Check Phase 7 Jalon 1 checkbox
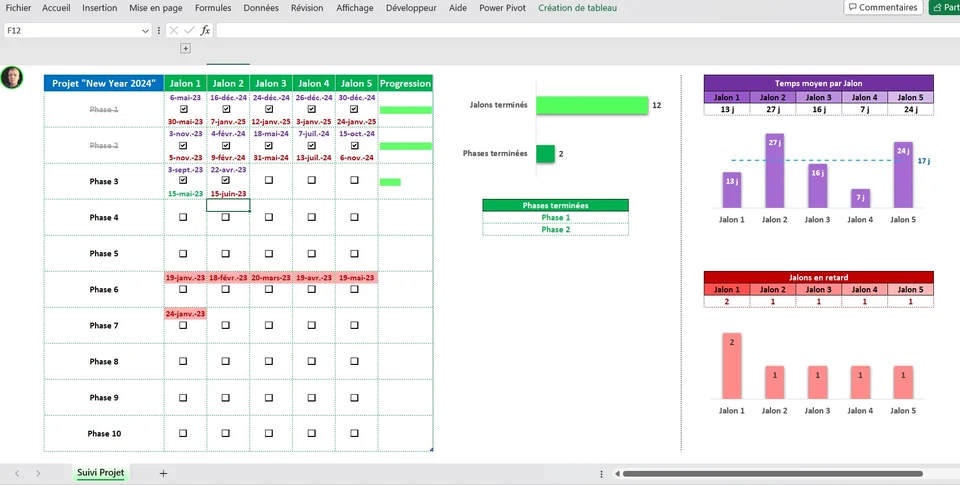The height and width of the screenshot is (485, 960). click(x=183, y=325)
